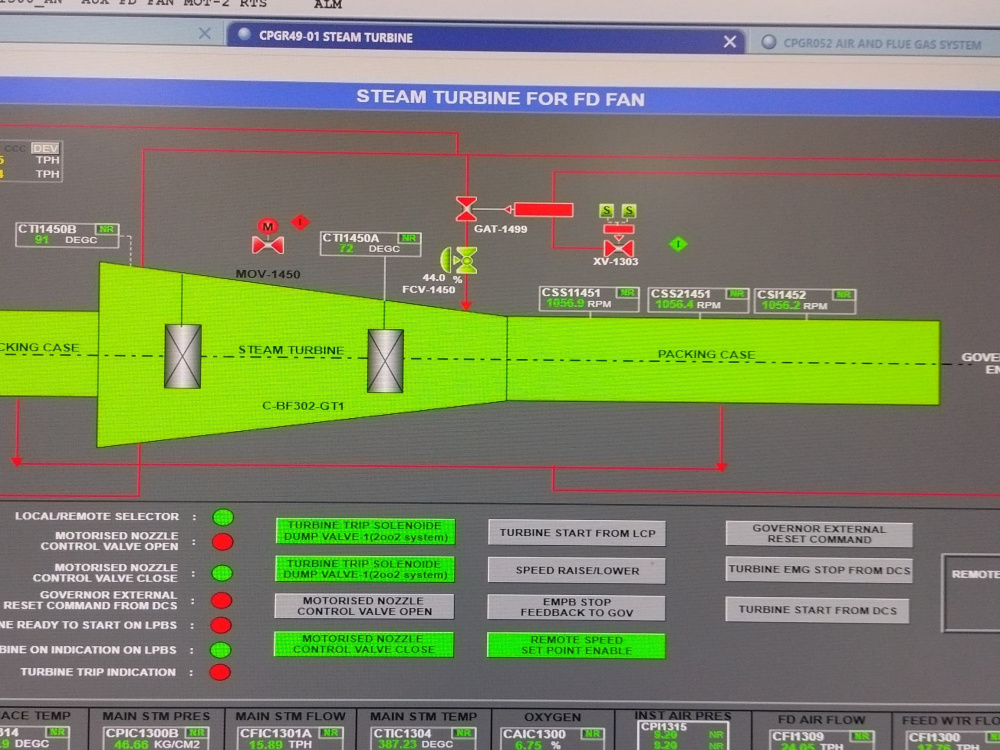Select the left S solenoid icon above XV-1303
This screenshot has height=750, width=1000.
point(607,210)
